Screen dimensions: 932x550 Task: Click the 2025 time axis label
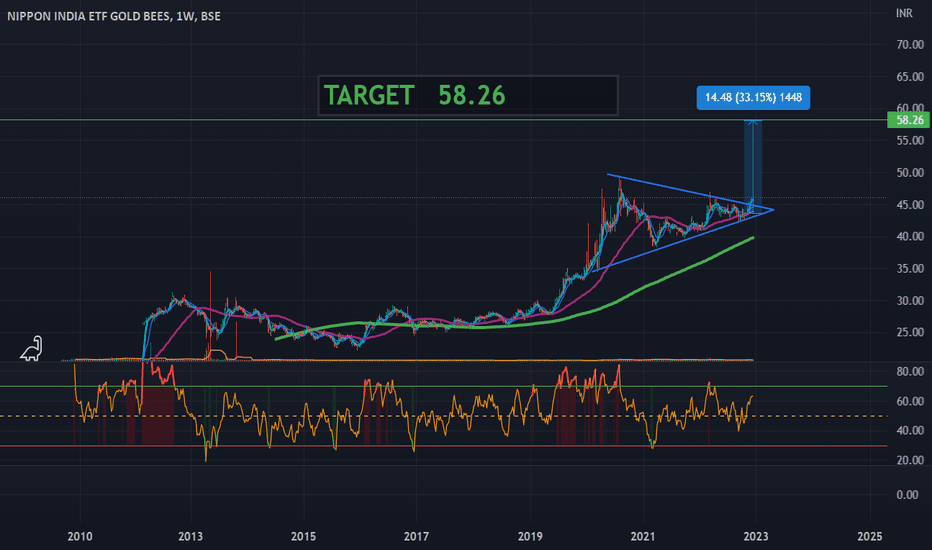(x=870, y=536)
